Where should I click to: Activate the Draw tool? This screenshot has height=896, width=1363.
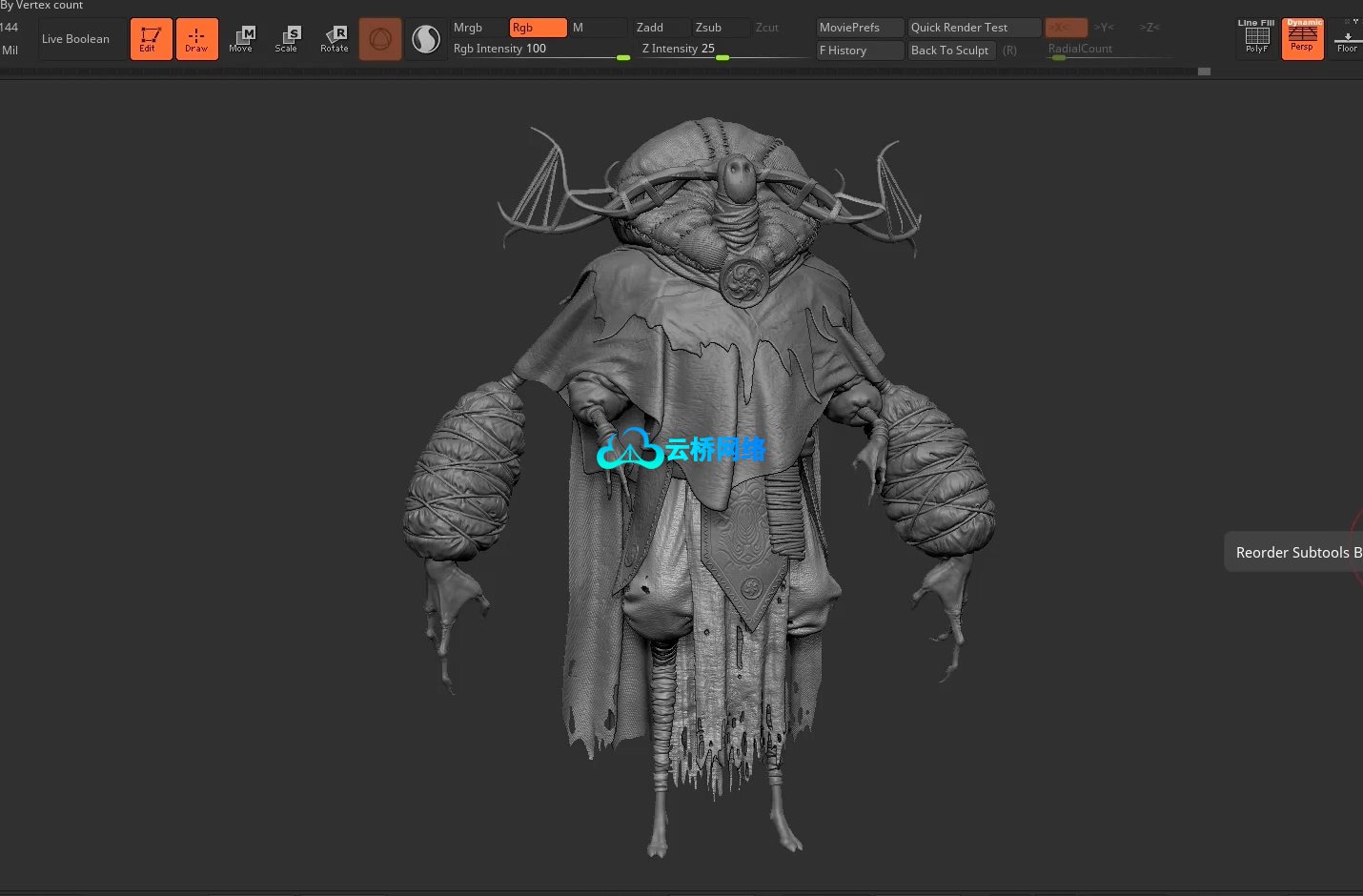[196, 39]
